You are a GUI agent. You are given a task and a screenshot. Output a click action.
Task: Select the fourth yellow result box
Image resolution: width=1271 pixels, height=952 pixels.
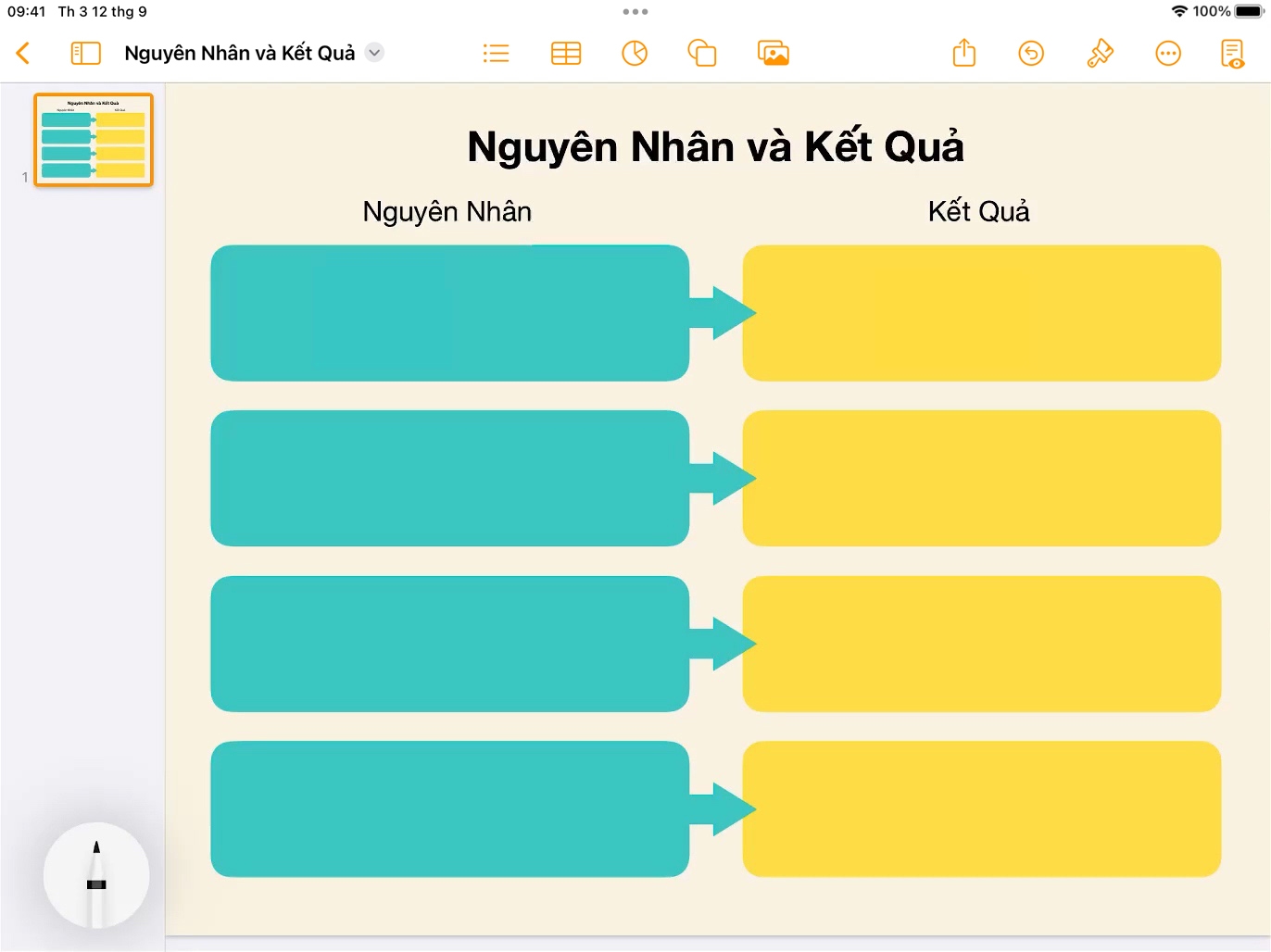pos(982,808)
